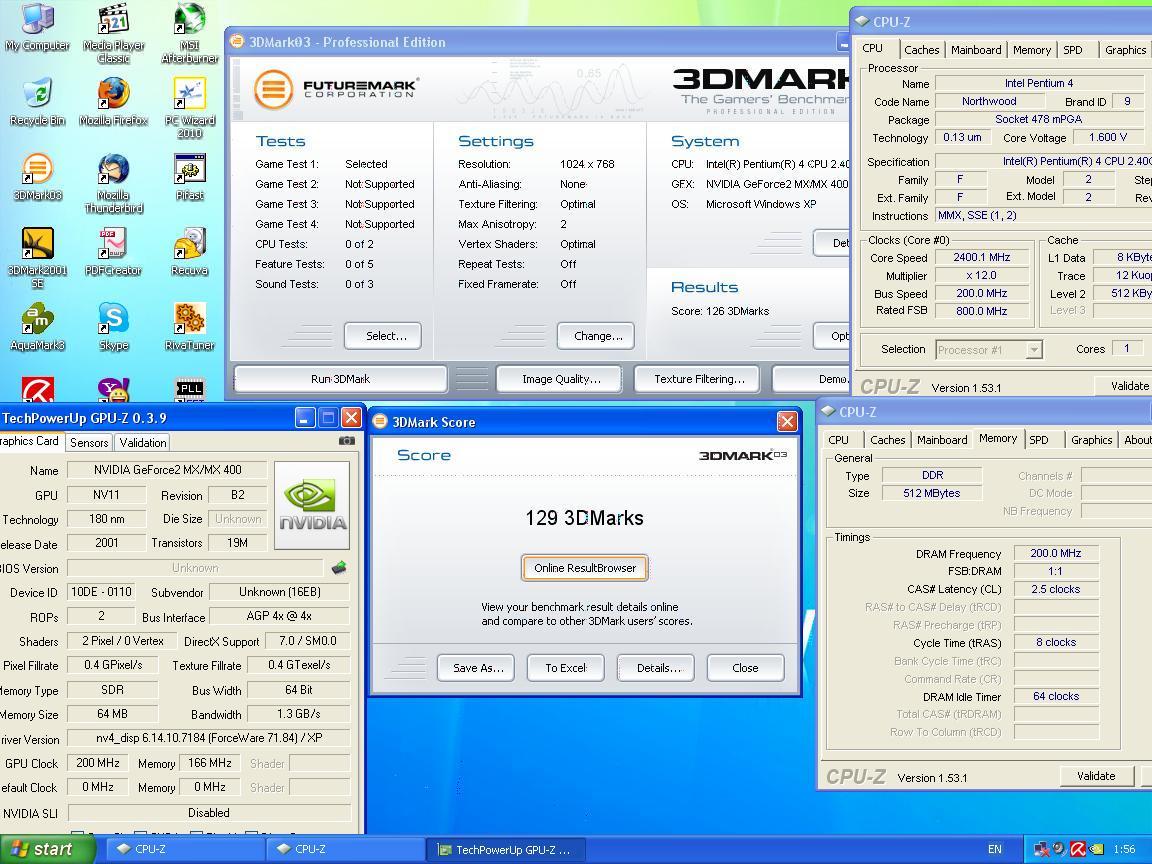Click To Excel button
This screenshot has width=1152, height=864.
pyautogui.click(x=566, y=668)
